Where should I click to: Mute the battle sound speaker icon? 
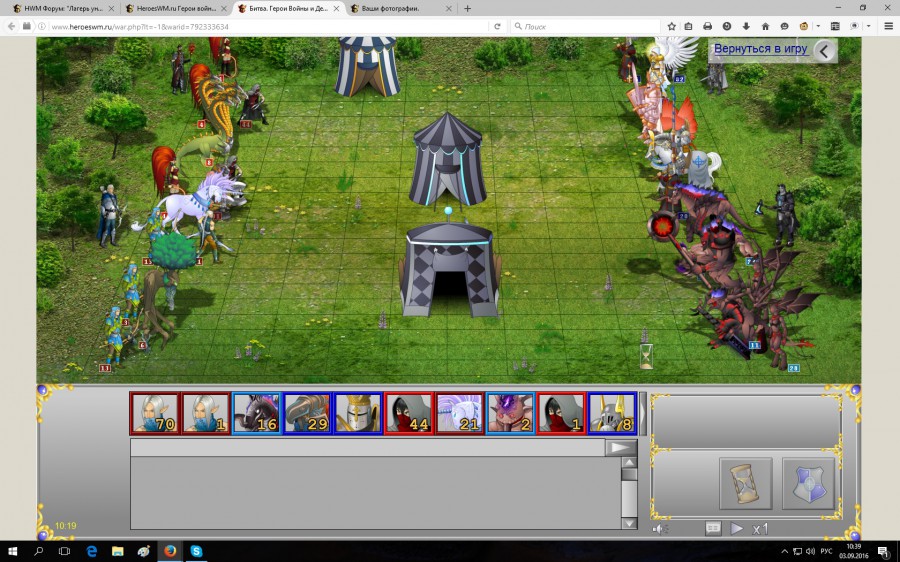click(660, 529)
